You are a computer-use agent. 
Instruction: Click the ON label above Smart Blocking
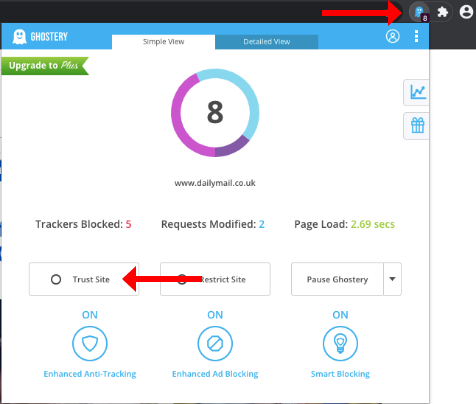coord(340,315)
